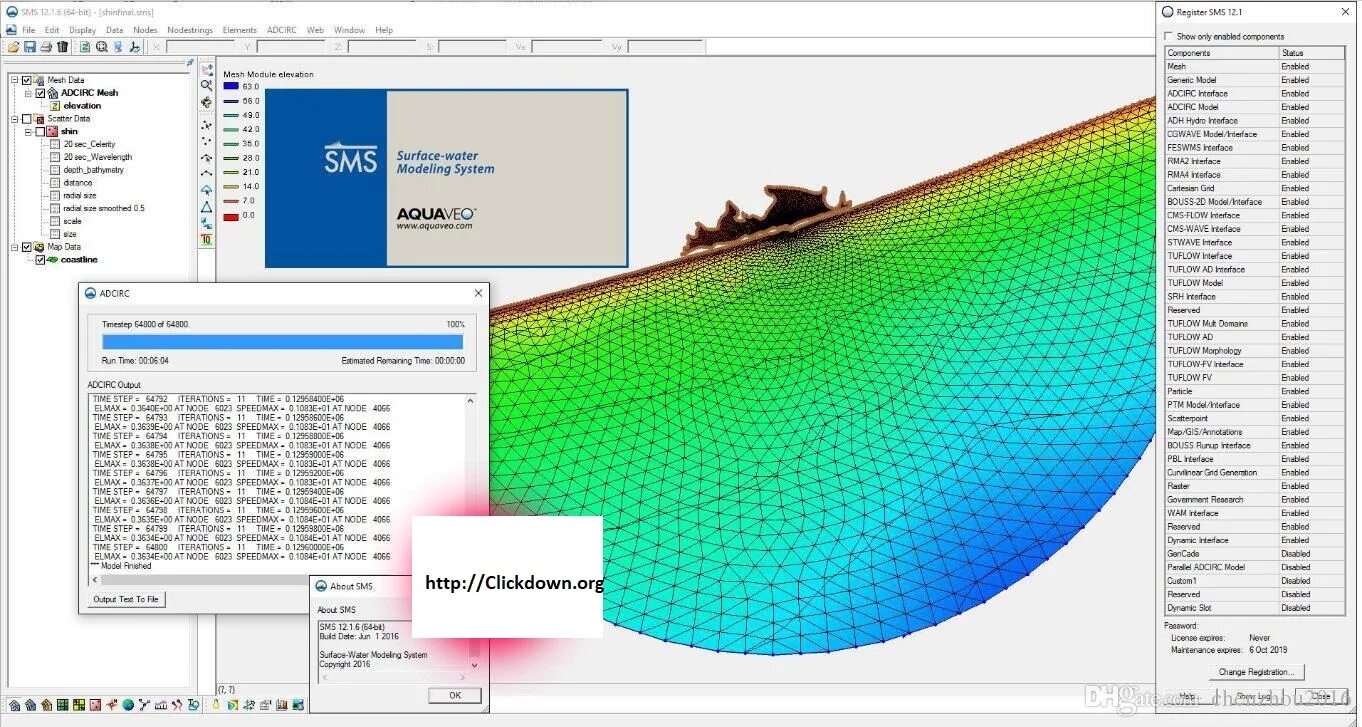The width and height of the screenshot is (1362, 727).
Task: Click the coastline coverage green icon
Action: [52, 260]
